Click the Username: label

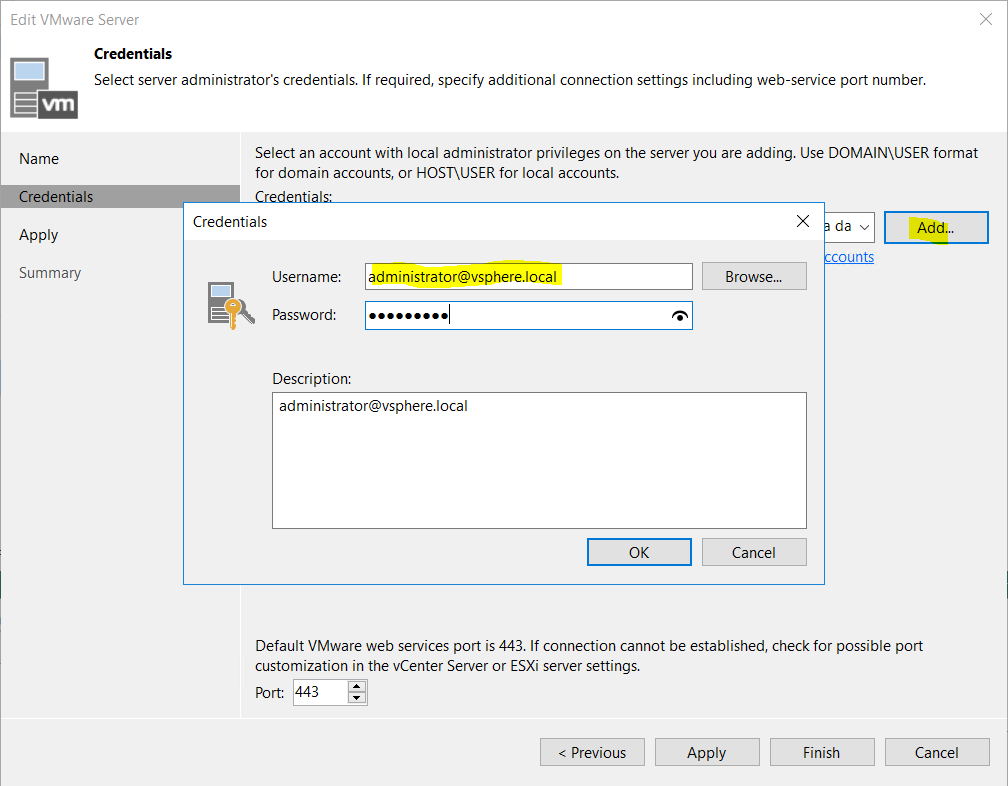click(307, 277)
